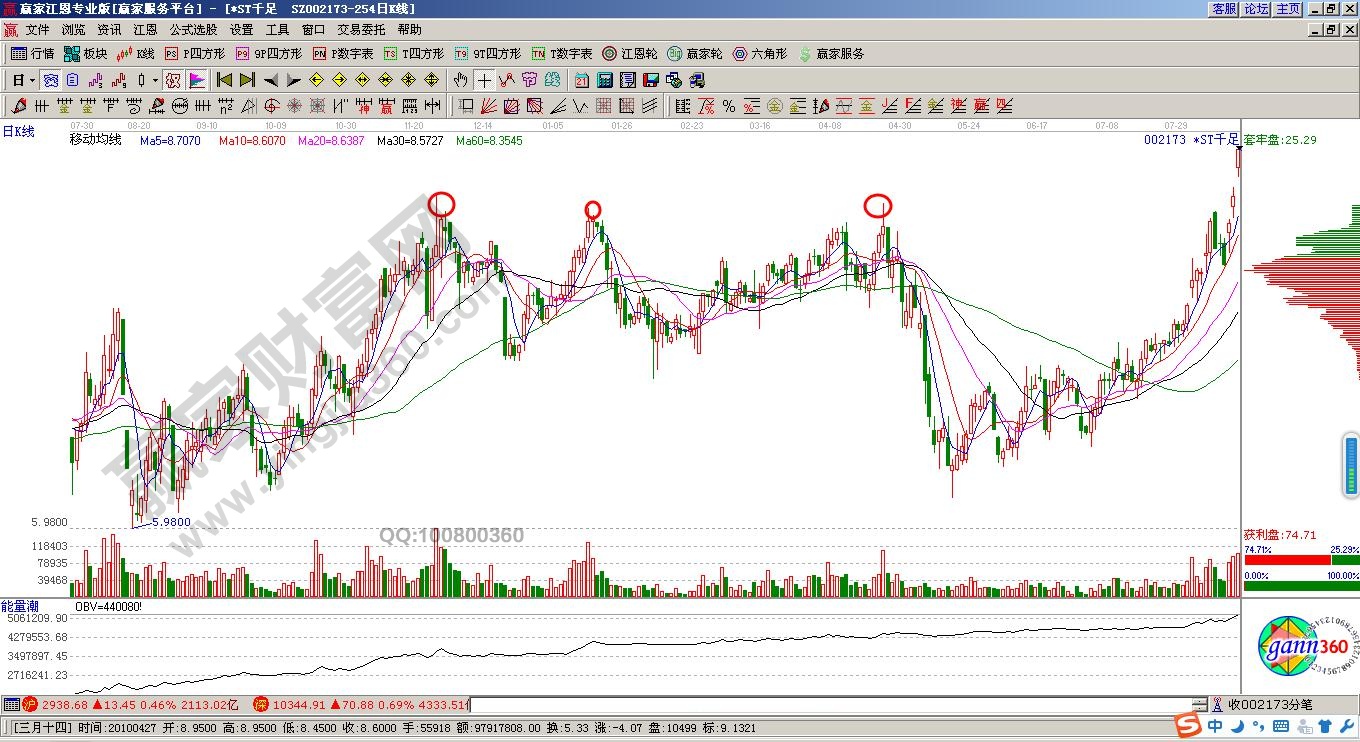Open the 江恩轮 (Gann wheel) tool

[629, 54]
